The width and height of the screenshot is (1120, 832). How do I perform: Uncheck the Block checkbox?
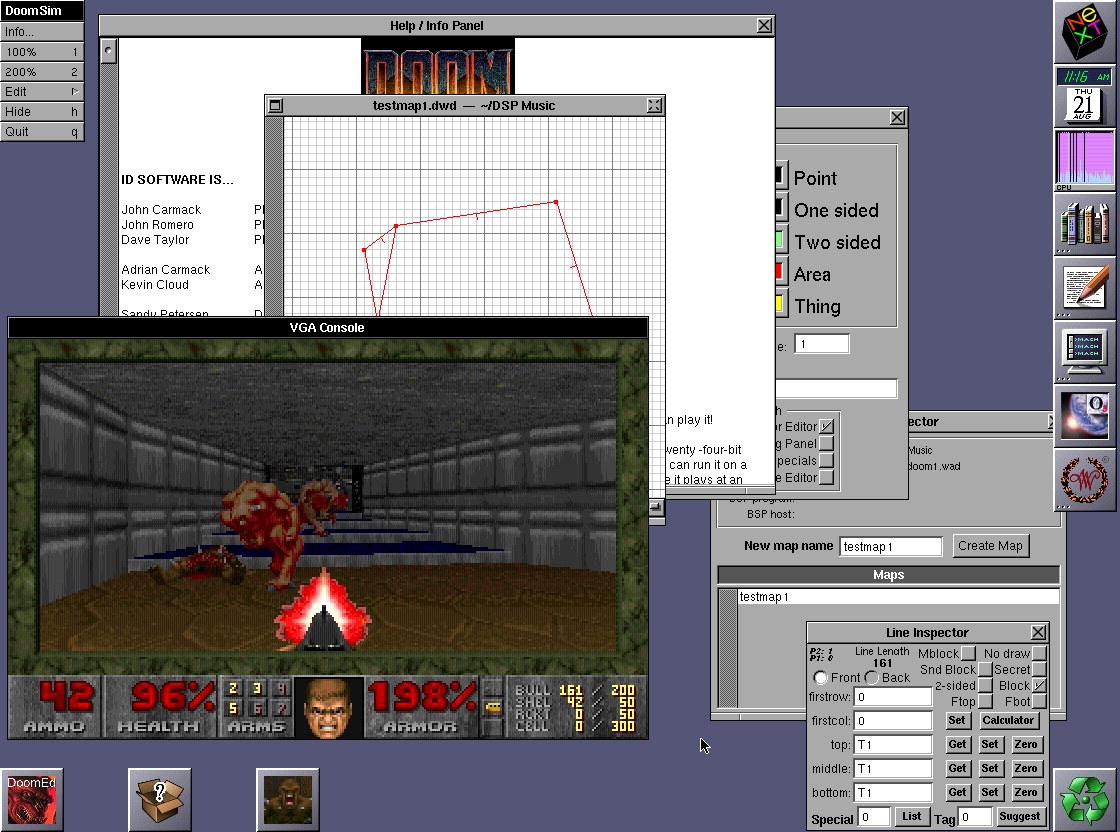[1039, 686]
